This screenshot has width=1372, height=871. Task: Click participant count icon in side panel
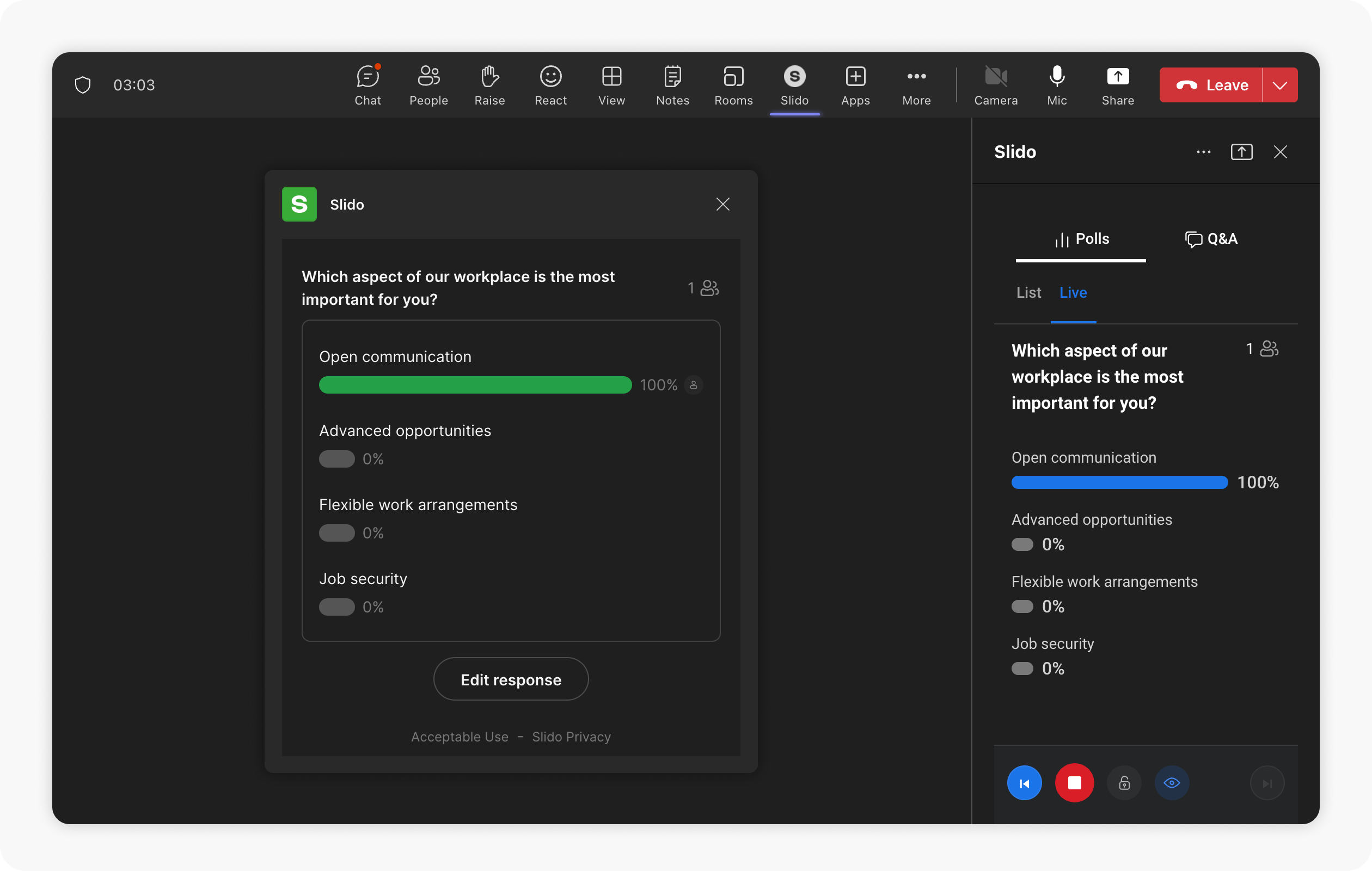click(1269, 348)
